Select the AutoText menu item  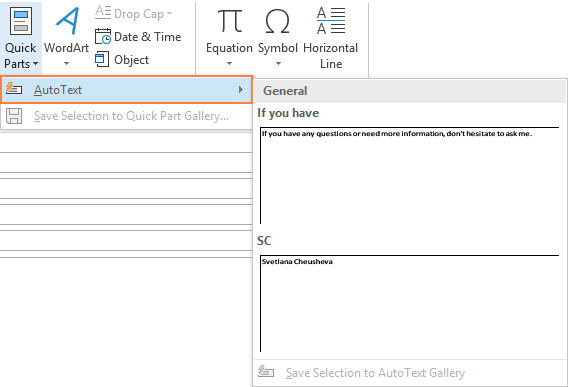click(x=126, y=90)
